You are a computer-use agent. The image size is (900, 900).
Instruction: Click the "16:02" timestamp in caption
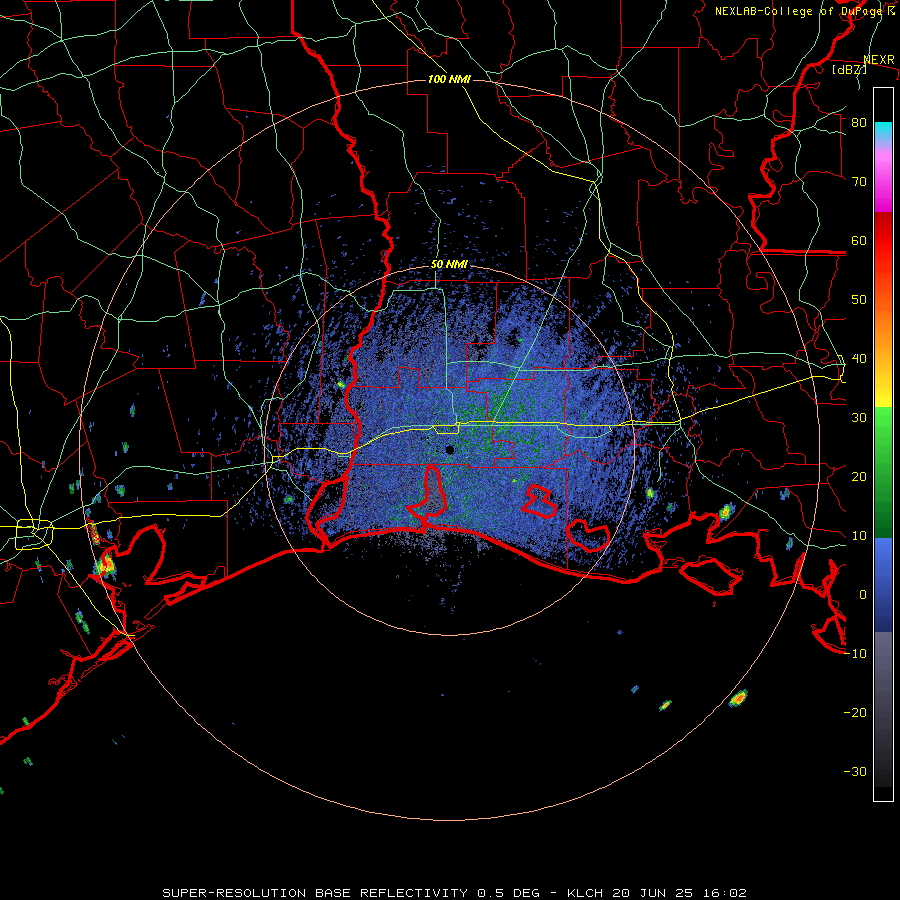point(724,893)
